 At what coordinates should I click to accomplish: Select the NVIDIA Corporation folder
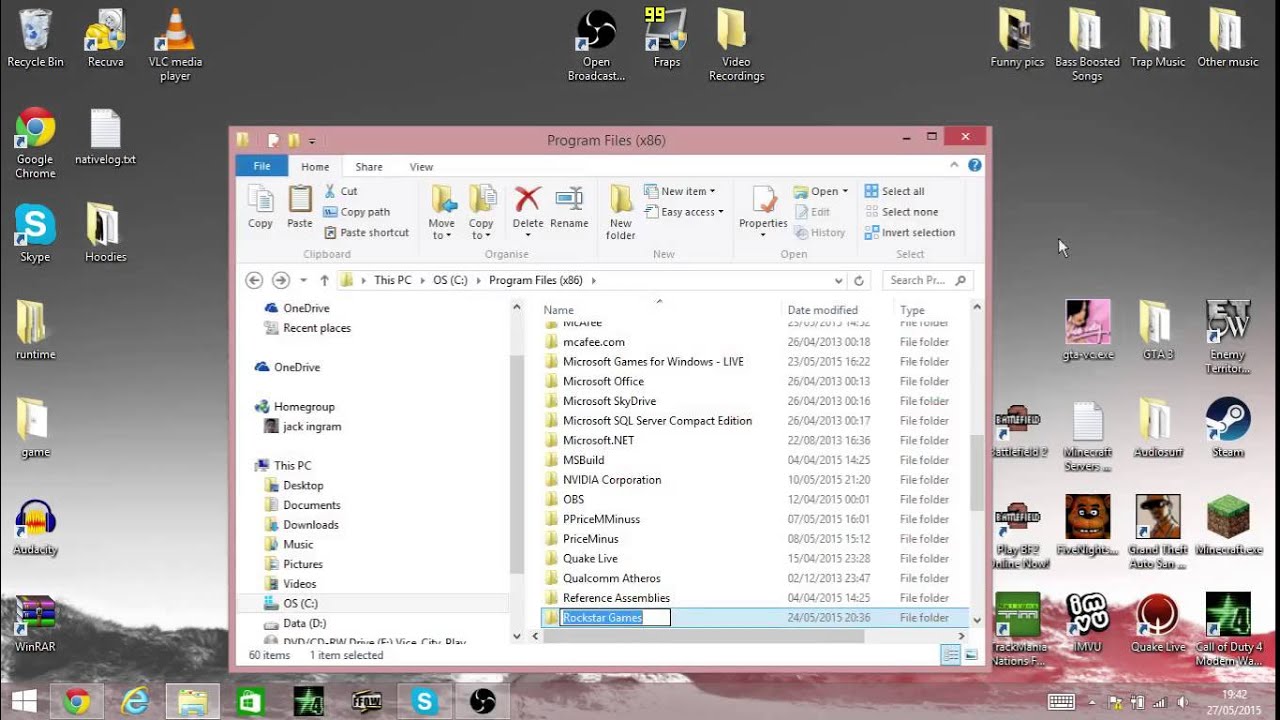754,480
